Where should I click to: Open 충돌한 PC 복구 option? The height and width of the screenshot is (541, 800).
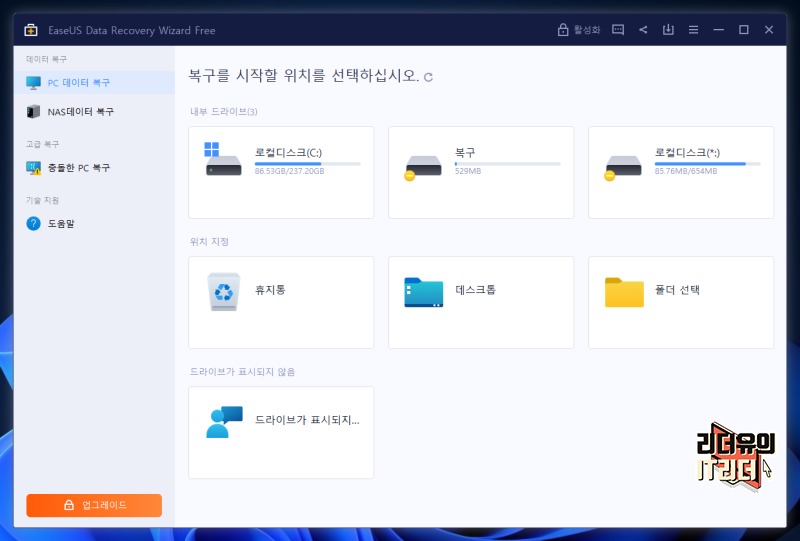pyautogui.click(x=94, y=167)
